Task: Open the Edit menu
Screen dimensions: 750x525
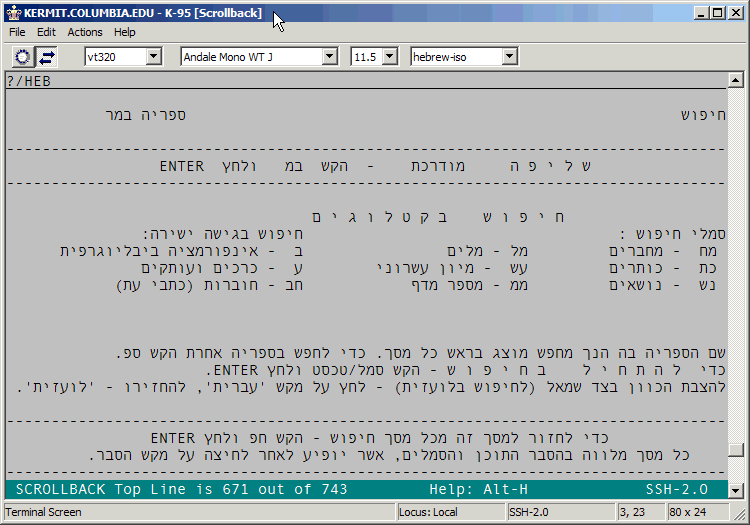Action: click(x=46, y=32)
